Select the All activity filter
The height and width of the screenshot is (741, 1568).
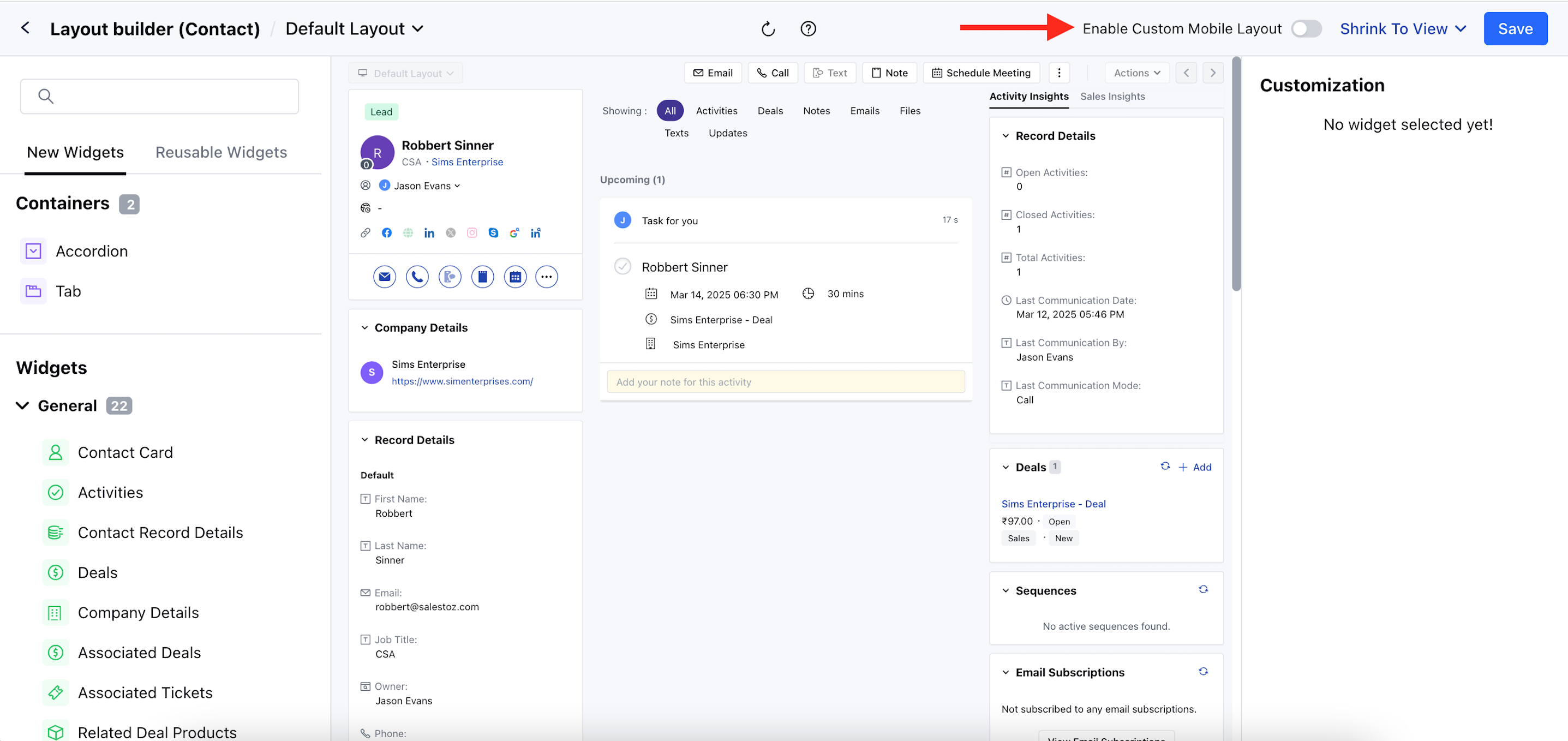[669, 111]
